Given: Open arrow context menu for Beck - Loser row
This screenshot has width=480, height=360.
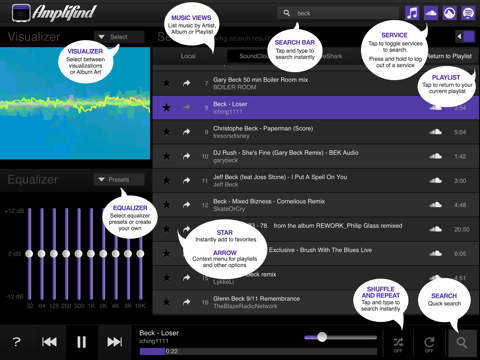Looking at the screenshot, I should (x=187, y=107).
